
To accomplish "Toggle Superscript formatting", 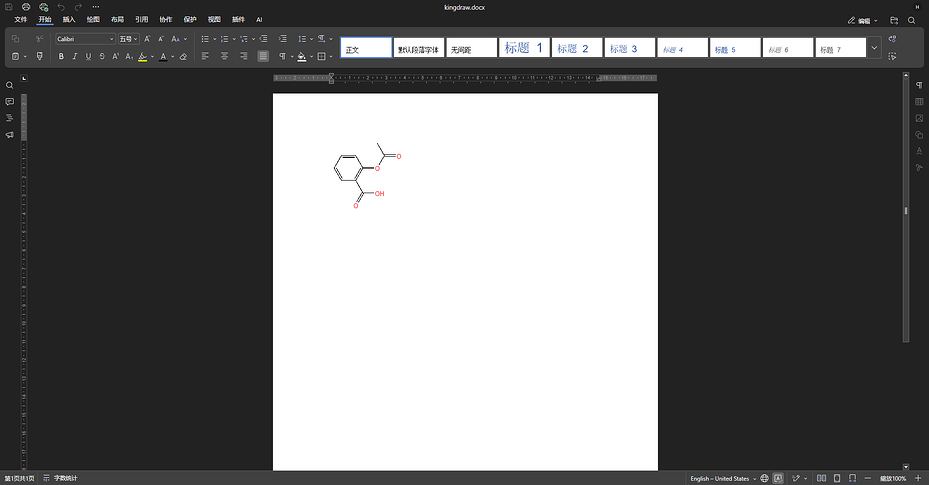I will pos(116,57).
